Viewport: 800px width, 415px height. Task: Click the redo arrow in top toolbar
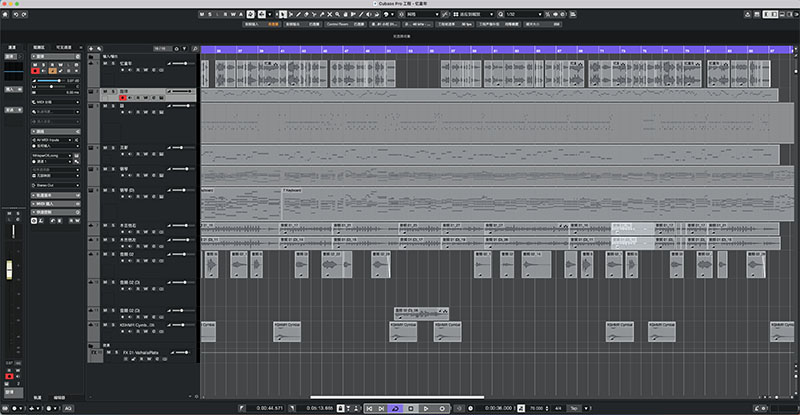[x=24, y=14]
